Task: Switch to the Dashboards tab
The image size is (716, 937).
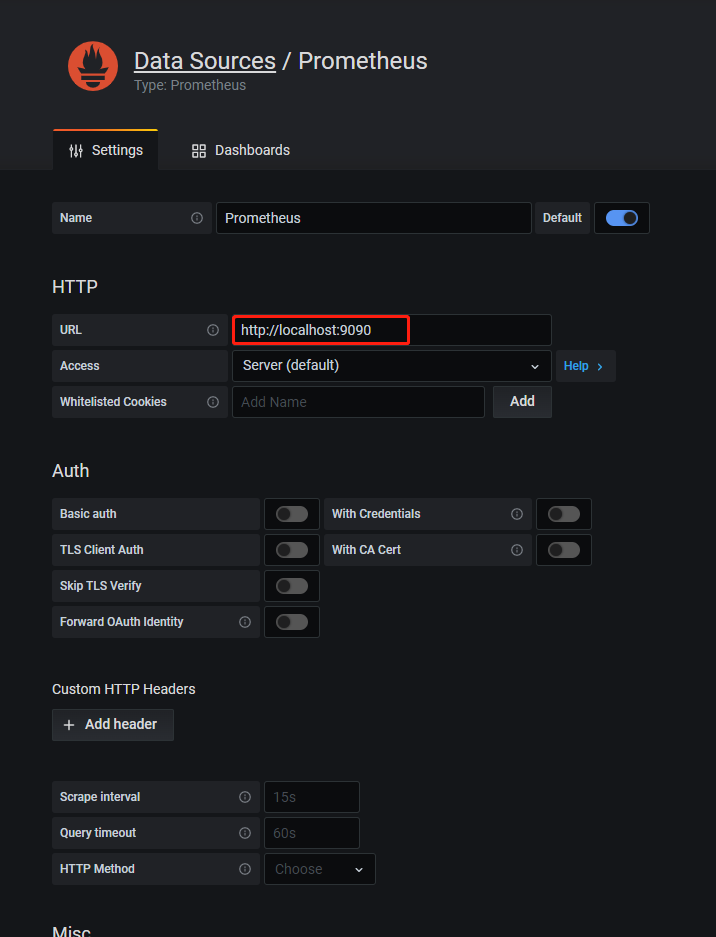Action: tap(241, 150)
